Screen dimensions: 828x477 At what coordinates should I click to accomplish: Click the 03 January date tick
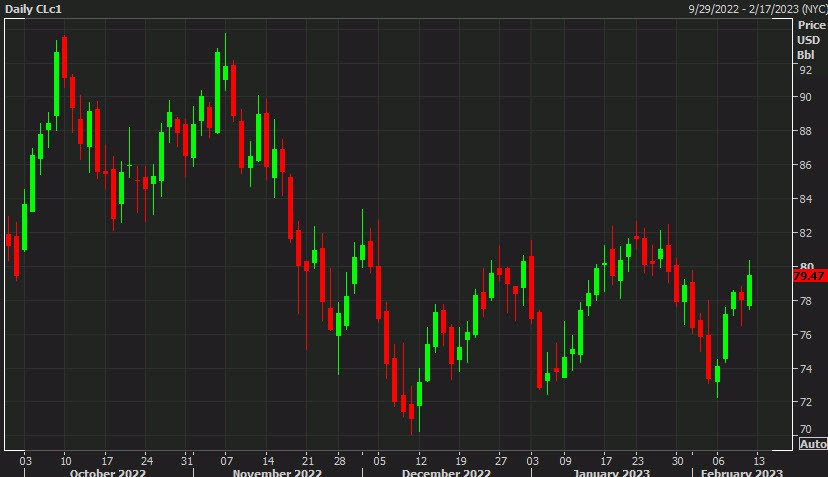[532, 461]
